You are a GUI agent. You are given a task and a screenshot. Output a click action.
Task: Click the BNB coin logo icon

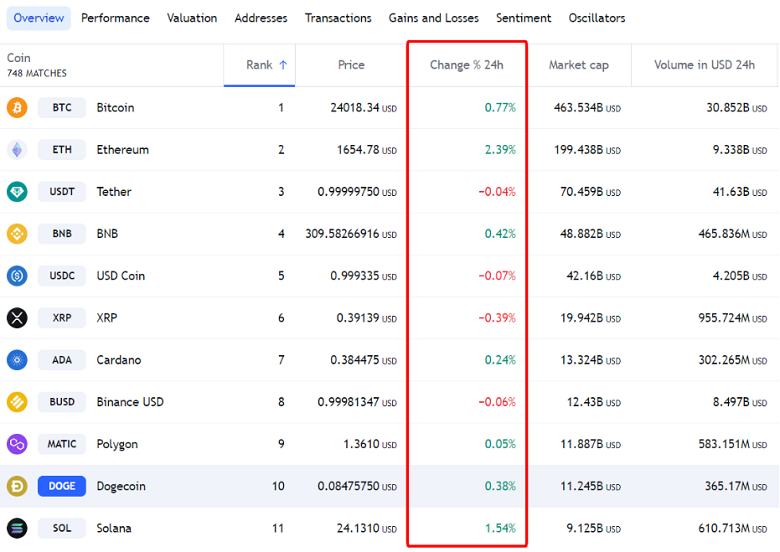(17, 234)
